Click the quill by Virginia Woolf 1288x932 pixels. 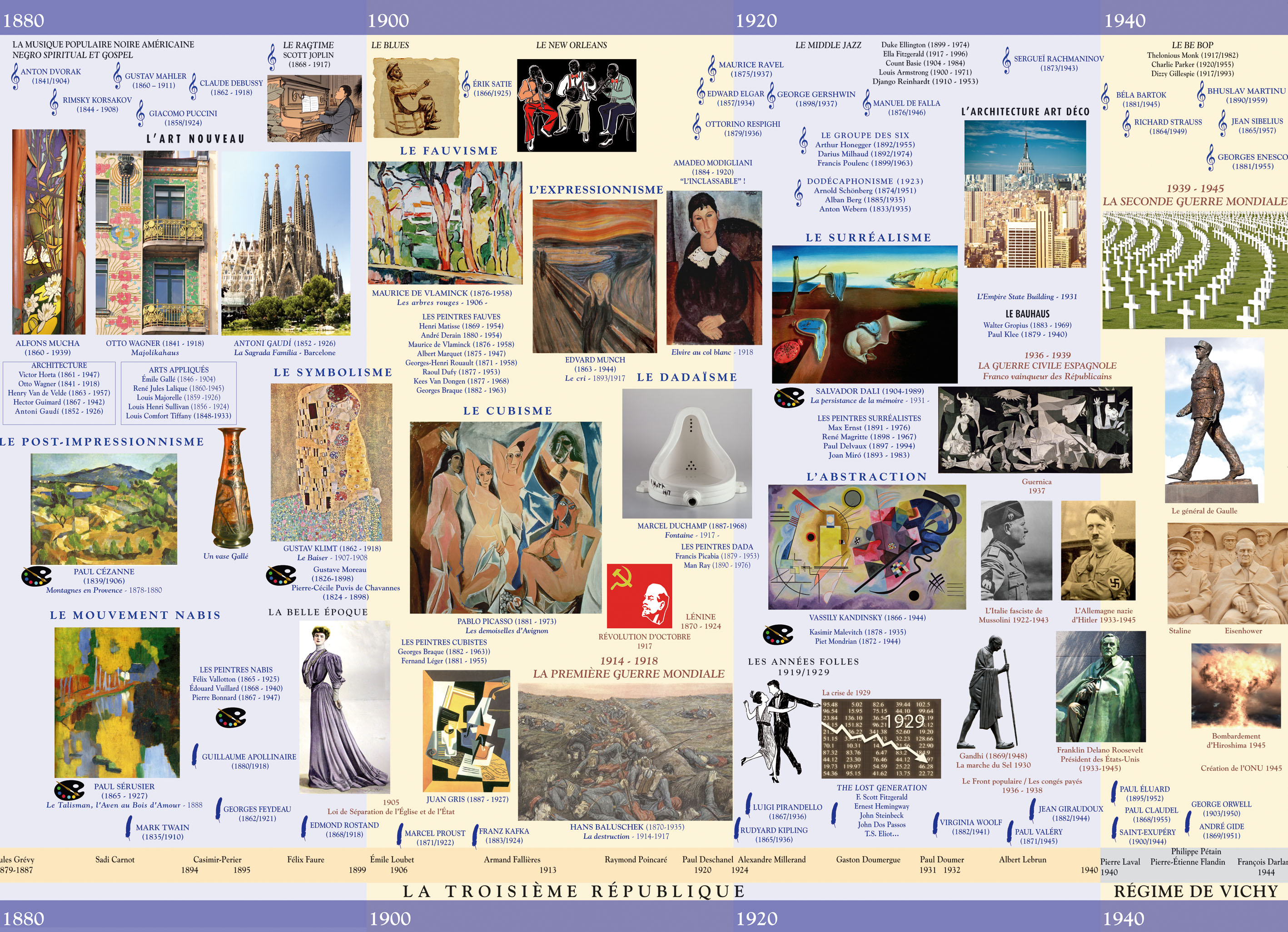pyautogui.click(x=935, y=824)
